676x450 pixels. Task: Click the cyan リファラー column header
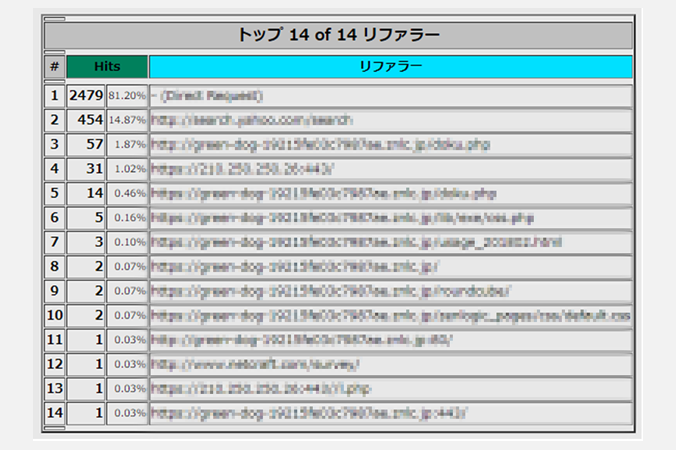[x=390, y=67]
